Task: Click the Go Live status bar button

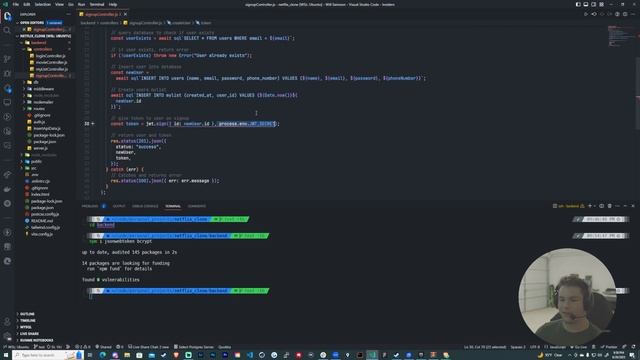Action: pos(578,347)
